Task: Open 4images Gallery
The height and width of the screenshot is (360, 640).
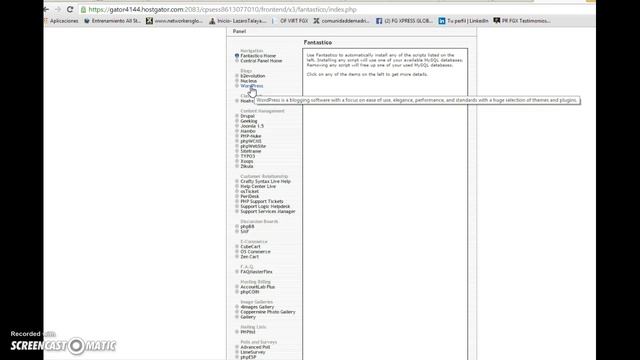Action: pos(257,307)
